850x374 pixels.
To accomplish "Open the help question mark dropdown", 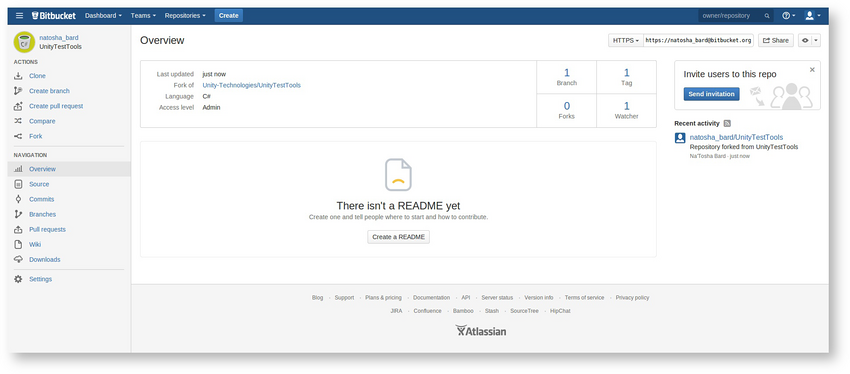I will click(788, 16).
